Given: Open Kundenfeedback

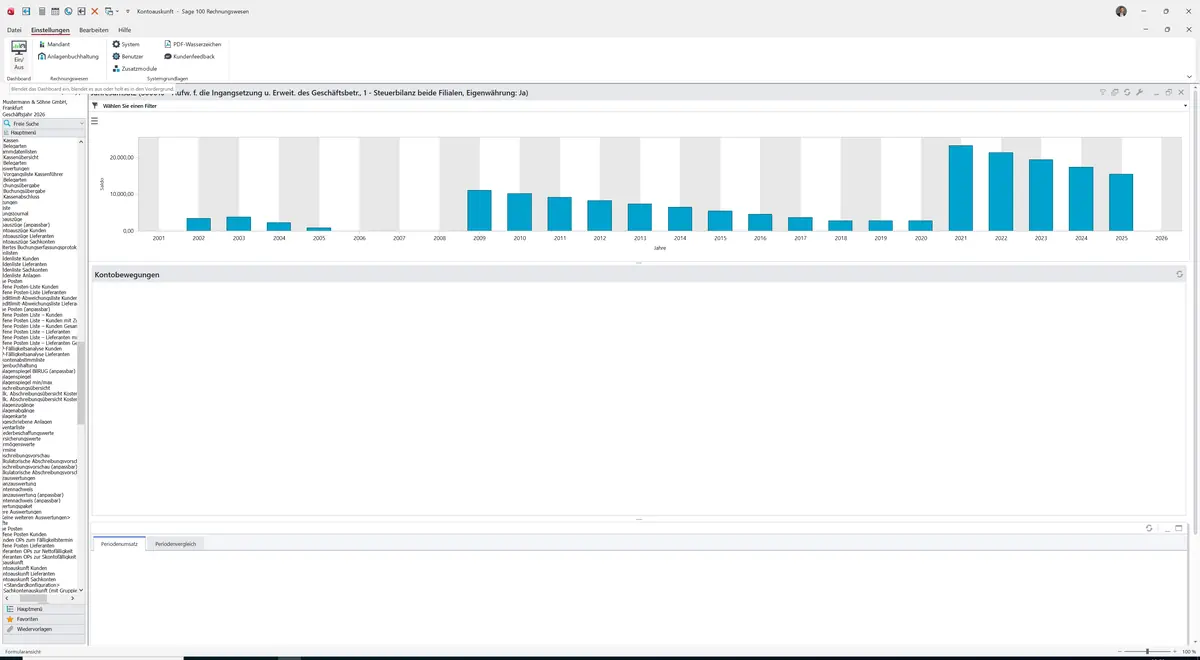Looking at the screenshot, I should point(189,57).
